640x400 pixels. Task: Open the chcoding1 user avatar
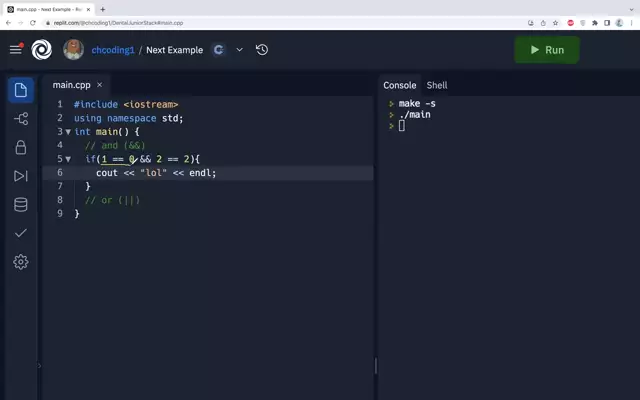[x=73, y=50]
